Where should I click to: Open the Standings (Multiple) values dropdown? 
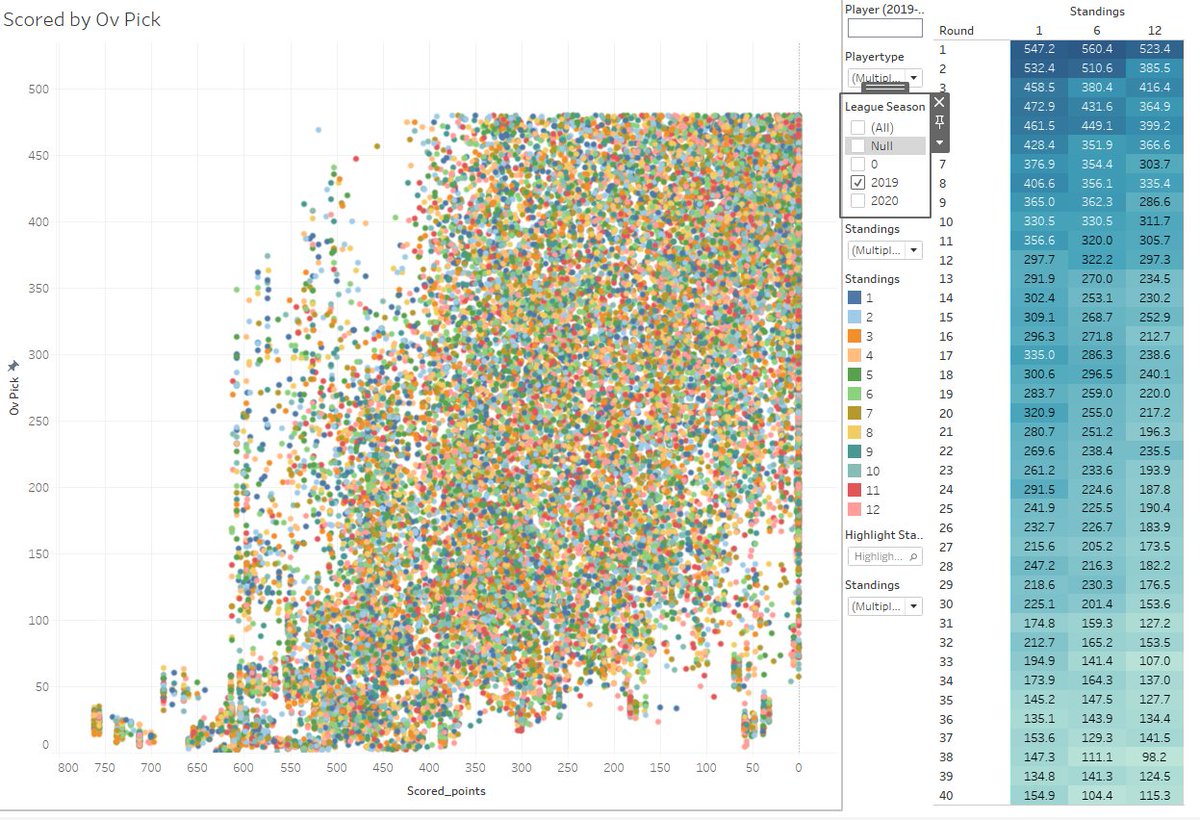913,249
